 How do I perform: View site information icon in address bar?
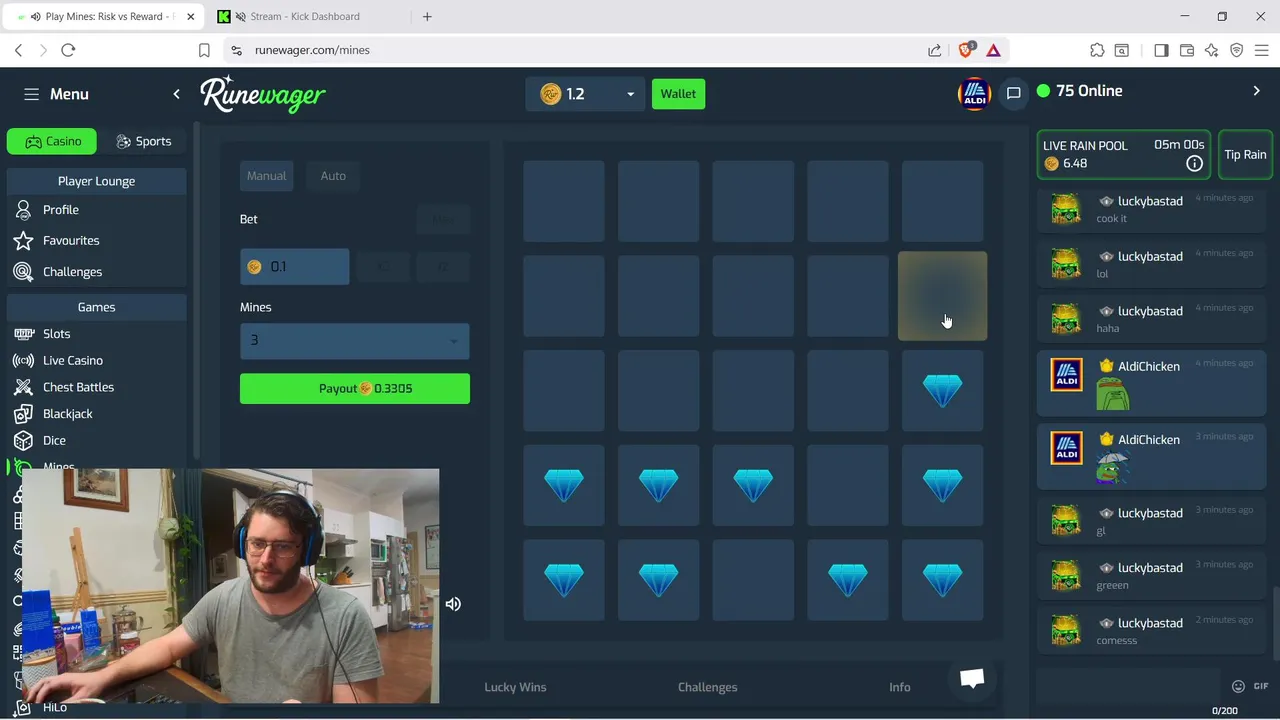coord(236,50)
